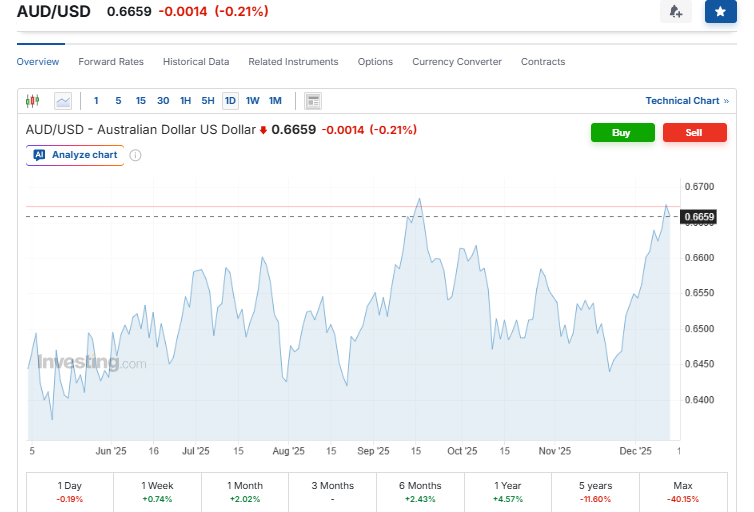The width and height of the screenshot is (754, 512).
Task: Click the Nov '25 date axis label
Action: (x=554, y=451)
